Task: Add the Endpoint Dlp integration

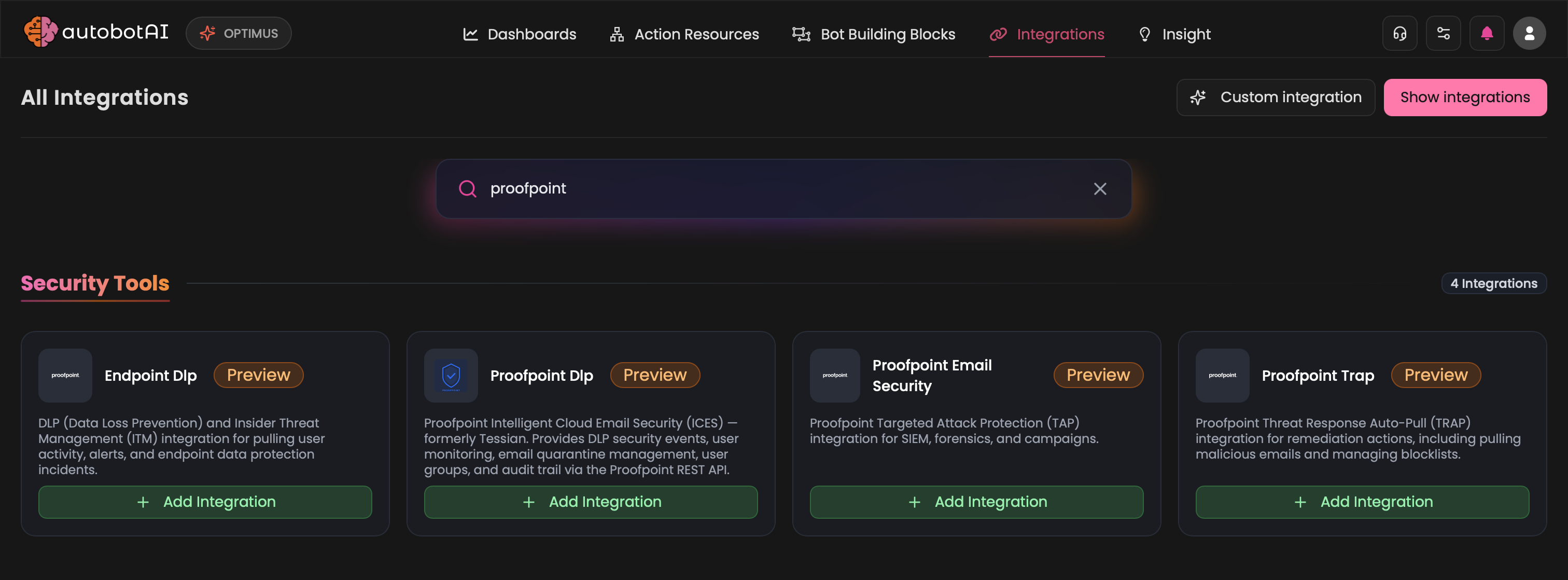Action: tap(205, 502)
